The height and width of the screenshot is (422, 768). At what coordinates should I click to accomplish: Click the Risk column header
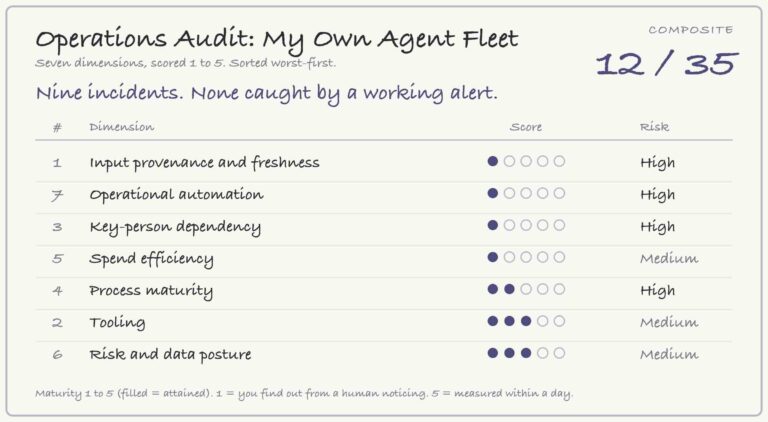654,127
